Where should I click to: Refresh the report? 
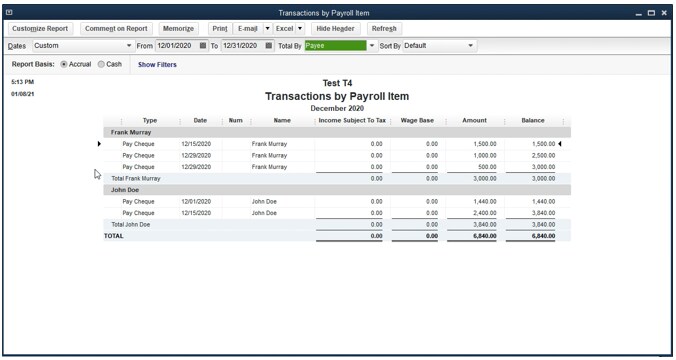[x=384, y=28]
